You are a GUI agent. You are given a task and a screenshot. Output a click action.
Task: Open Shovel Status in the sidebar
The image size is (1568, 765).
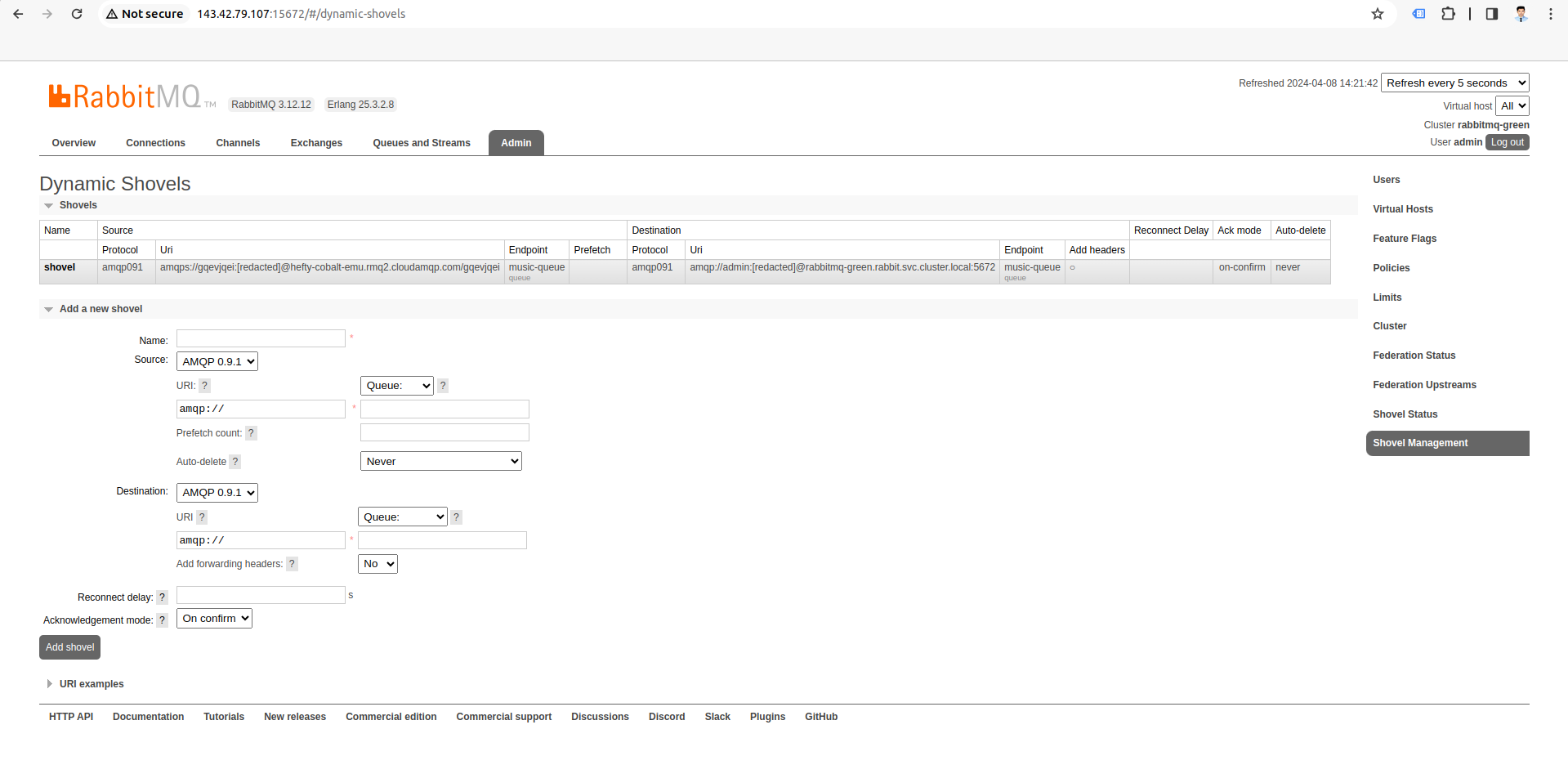tap(1405, 414)
